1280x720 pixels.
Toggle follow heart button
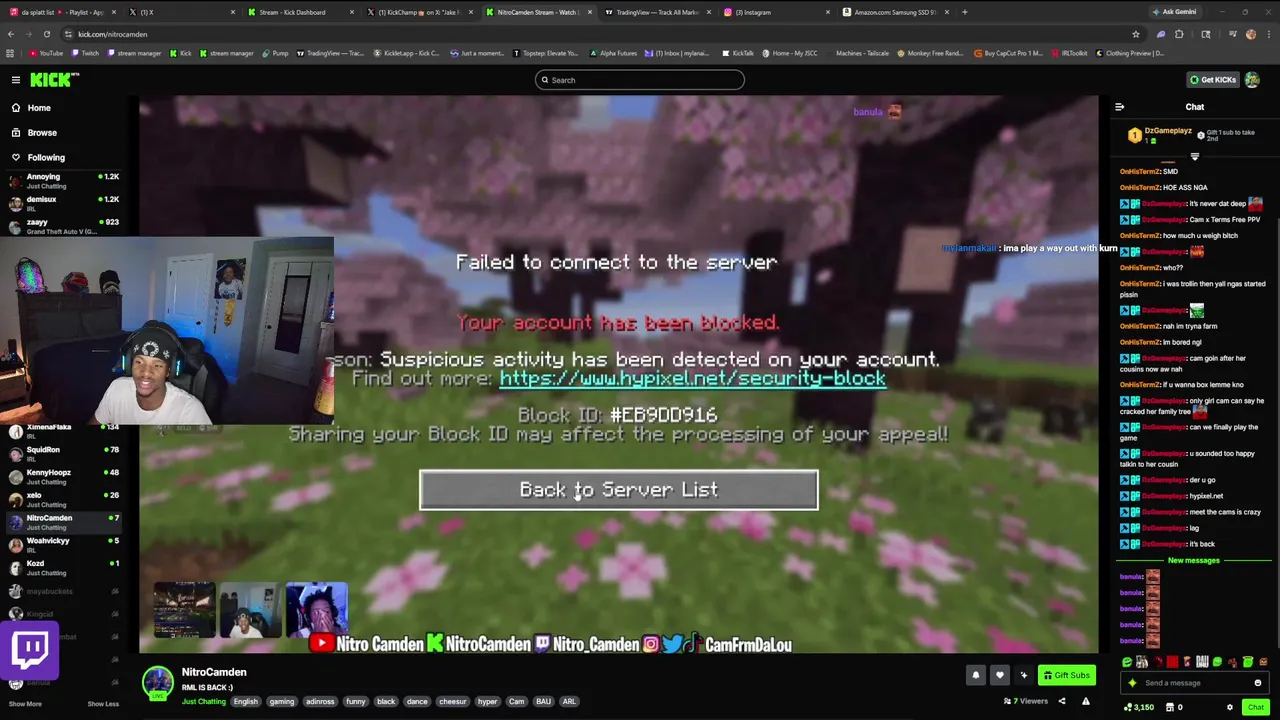point(999,675)
